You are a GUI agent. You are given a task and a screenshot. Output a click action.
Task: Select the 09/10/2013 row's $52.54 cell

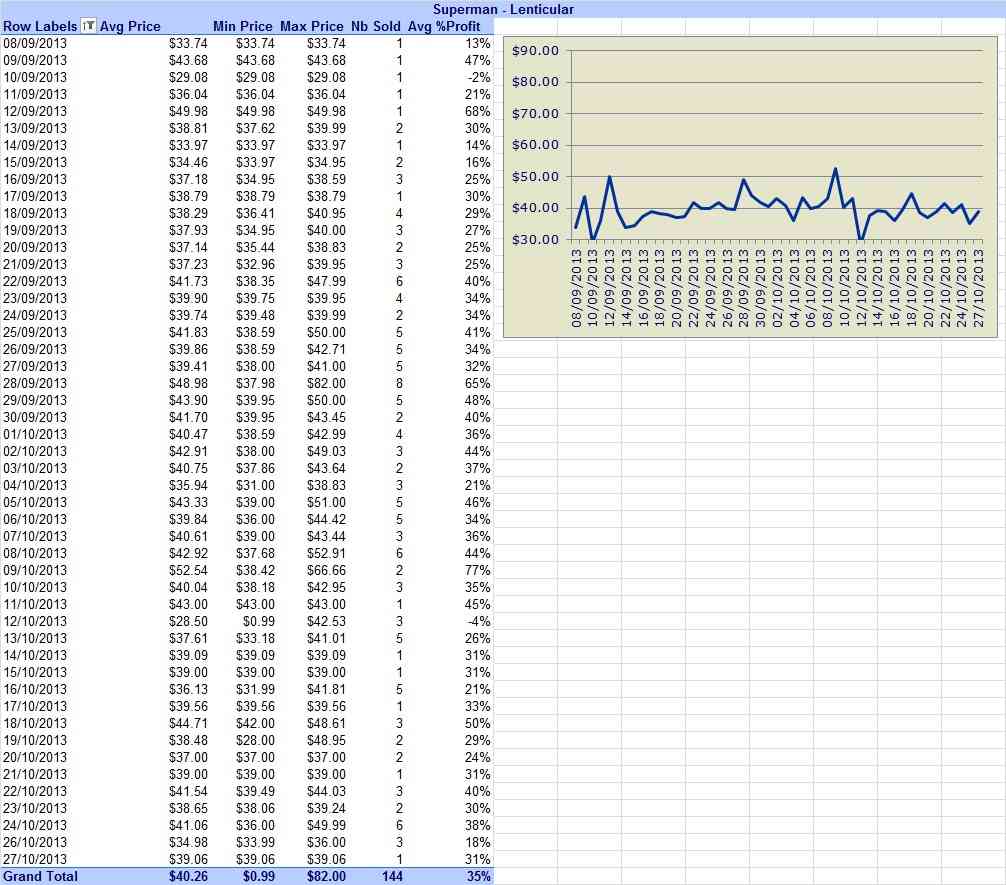pos(188,570)
